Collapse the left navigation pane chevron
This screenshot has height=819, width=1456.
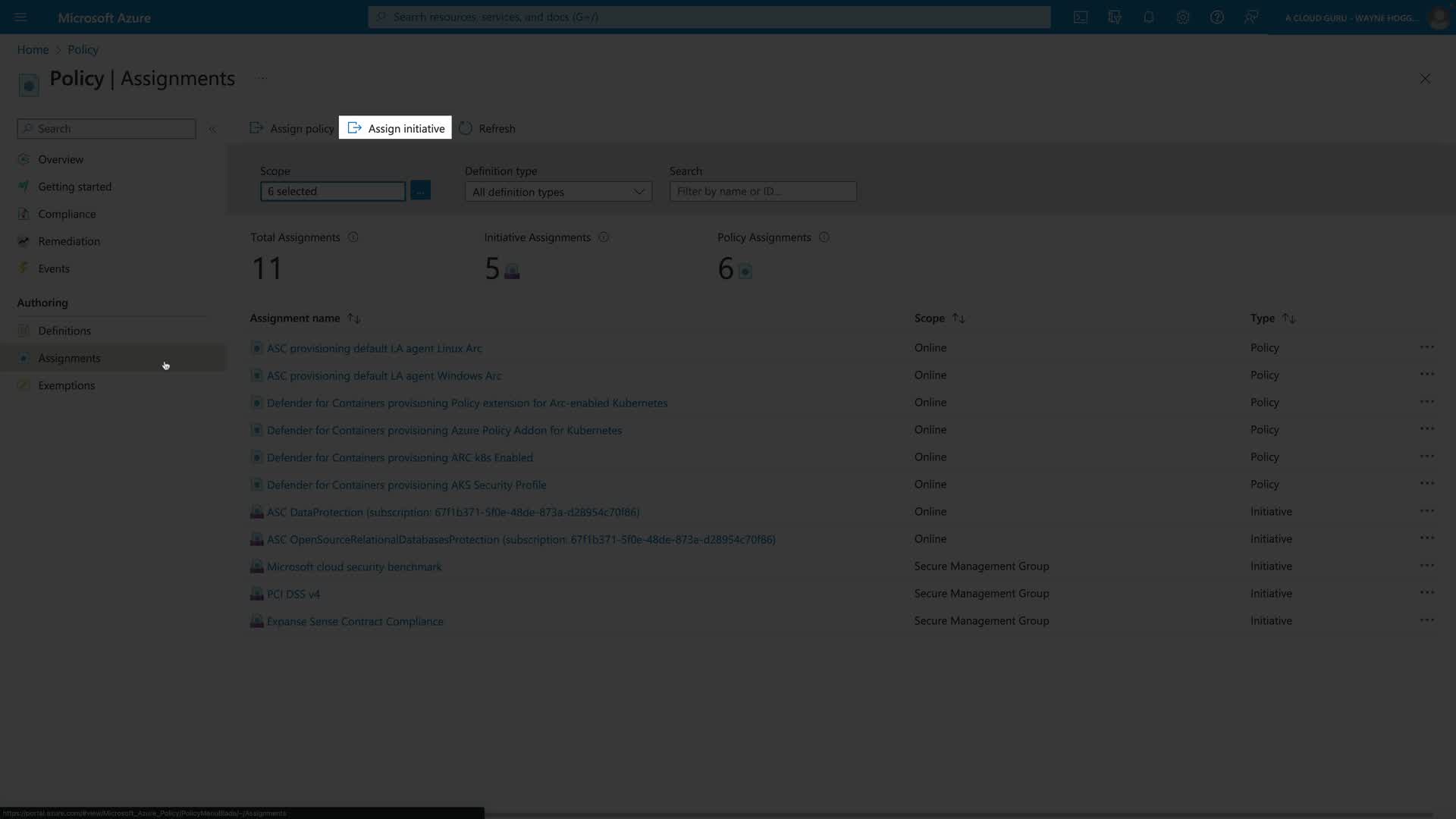(x=212, y=129)
